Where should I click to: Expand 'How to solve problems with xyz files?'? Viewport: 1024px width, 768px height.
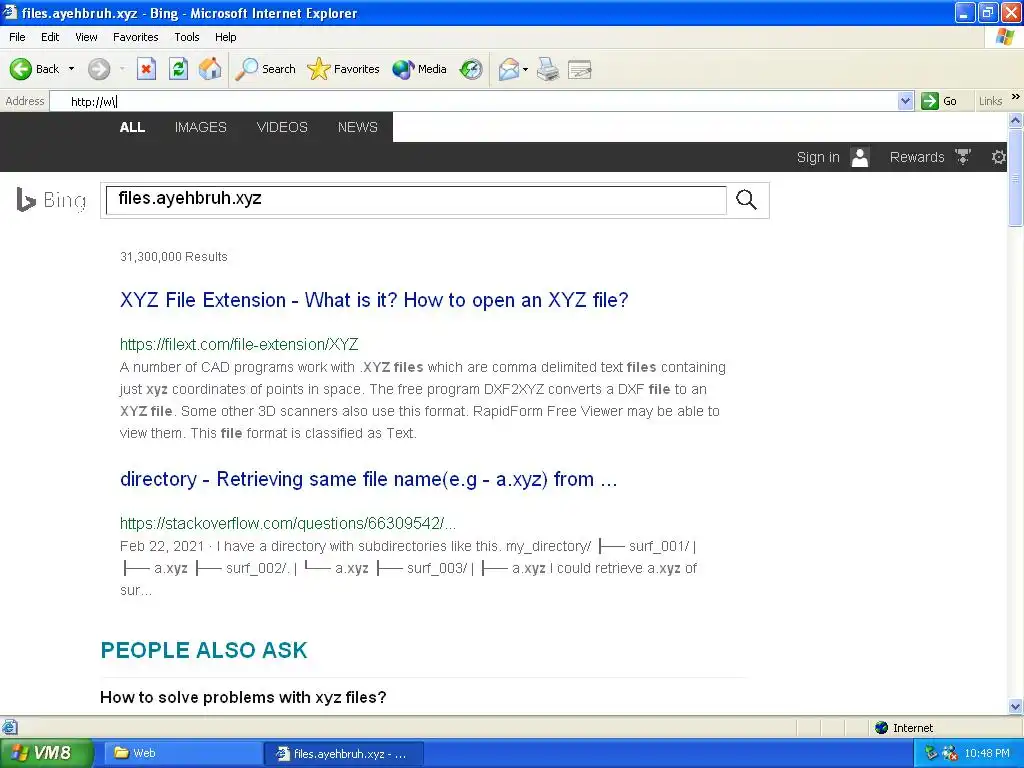(243, 697)
